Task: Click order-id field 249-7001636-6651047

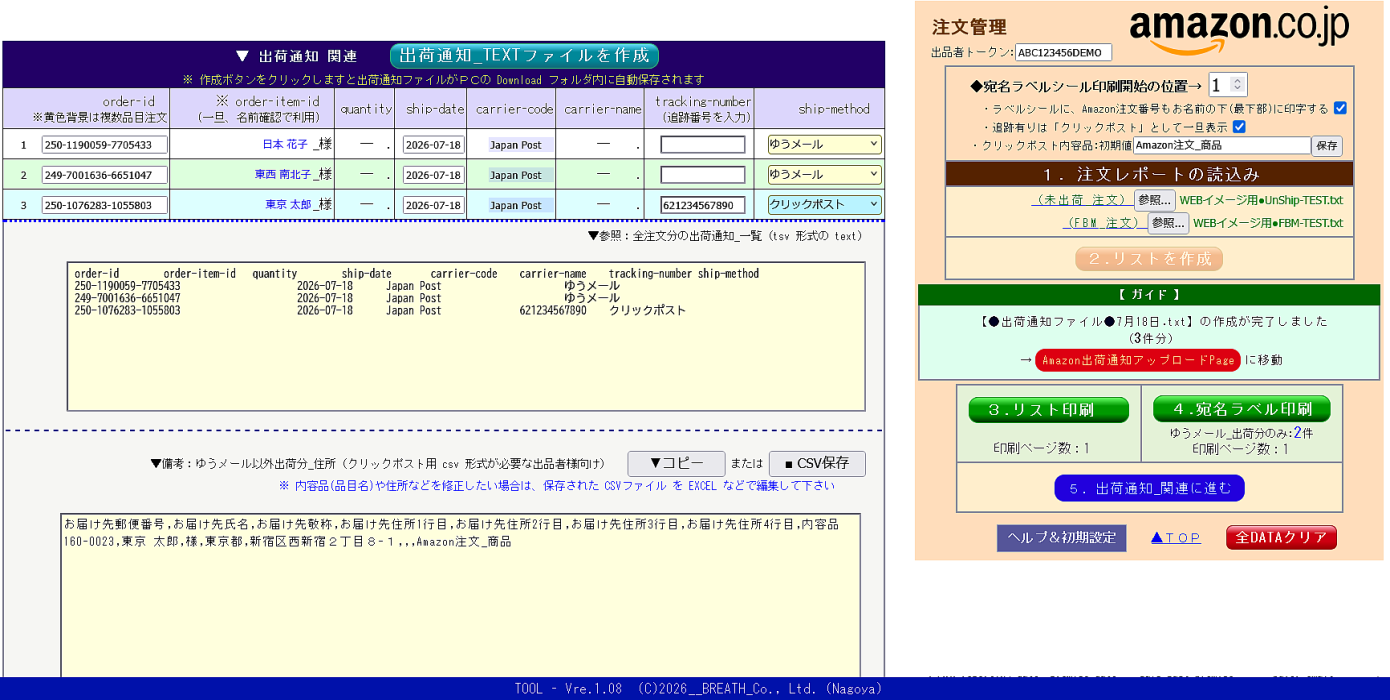Action: tap(105, 175)
